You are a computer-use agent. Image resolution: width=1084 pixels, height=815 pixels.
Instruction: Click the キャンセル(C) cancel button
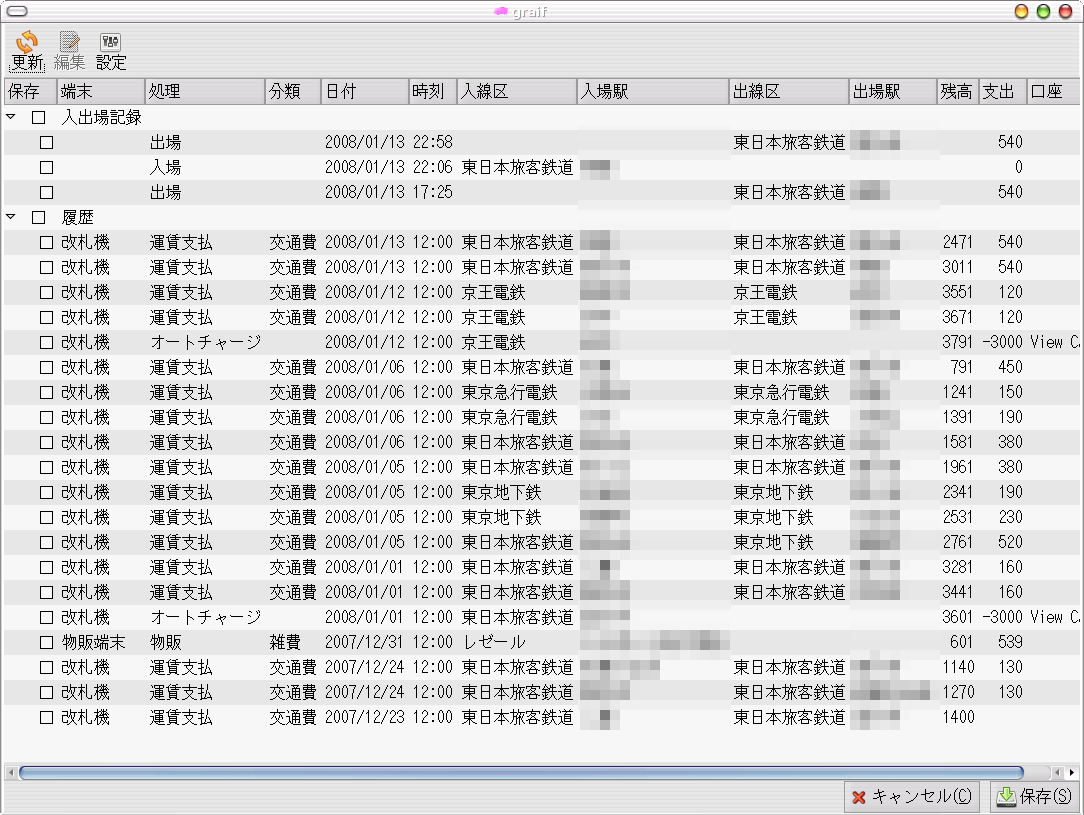coord(910,797)
